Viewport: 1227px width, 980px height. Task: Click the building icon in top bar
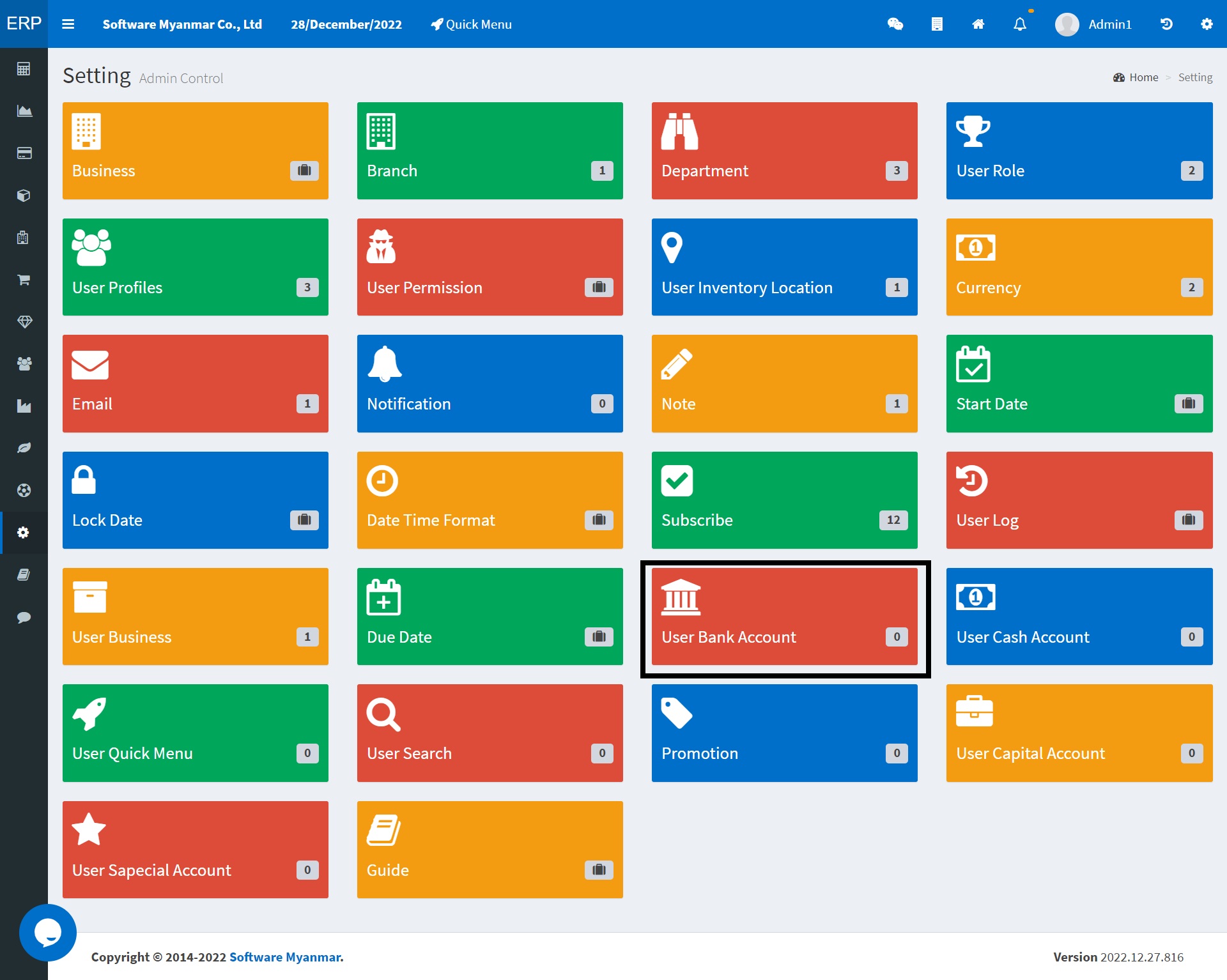click(937, 24)
